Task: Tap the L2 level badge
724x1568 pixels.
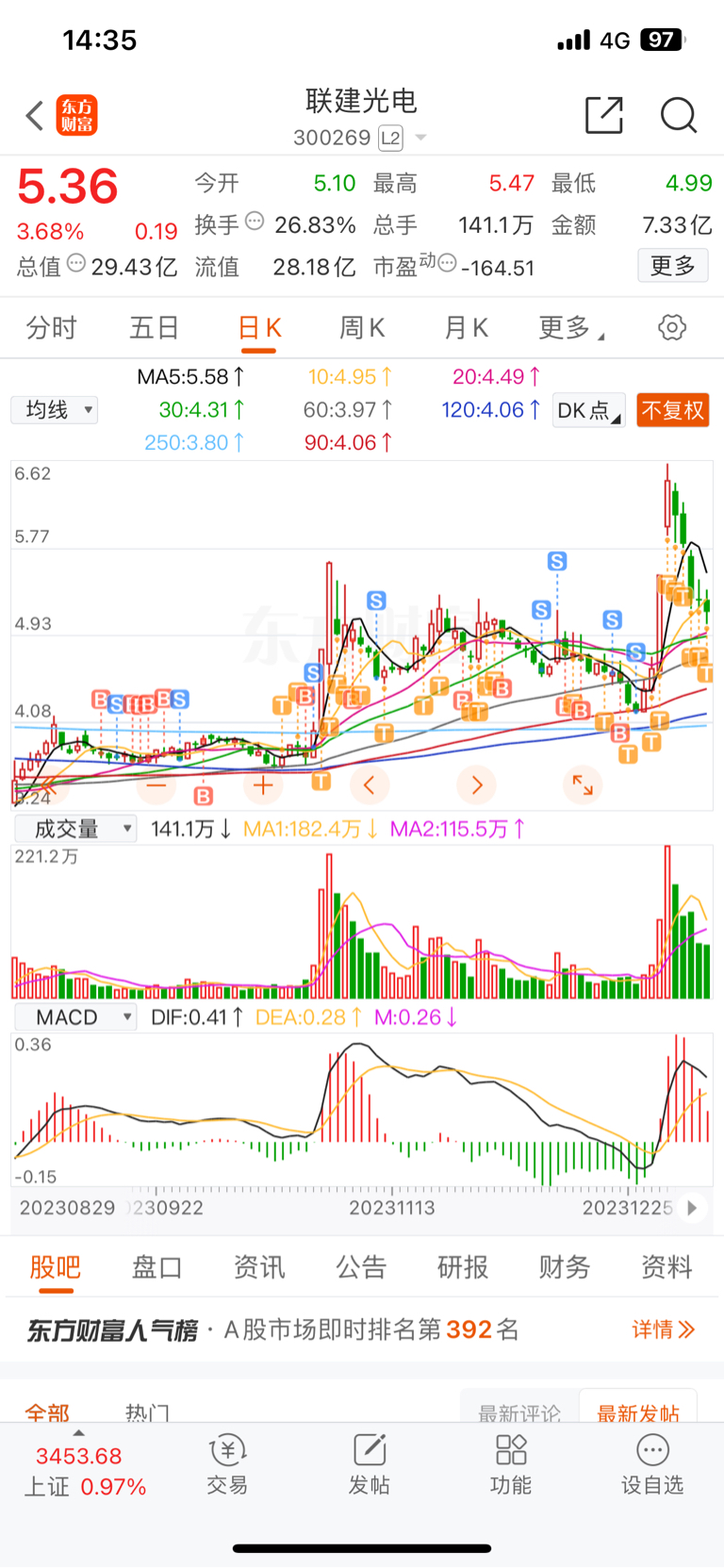Action: point(390,139)
